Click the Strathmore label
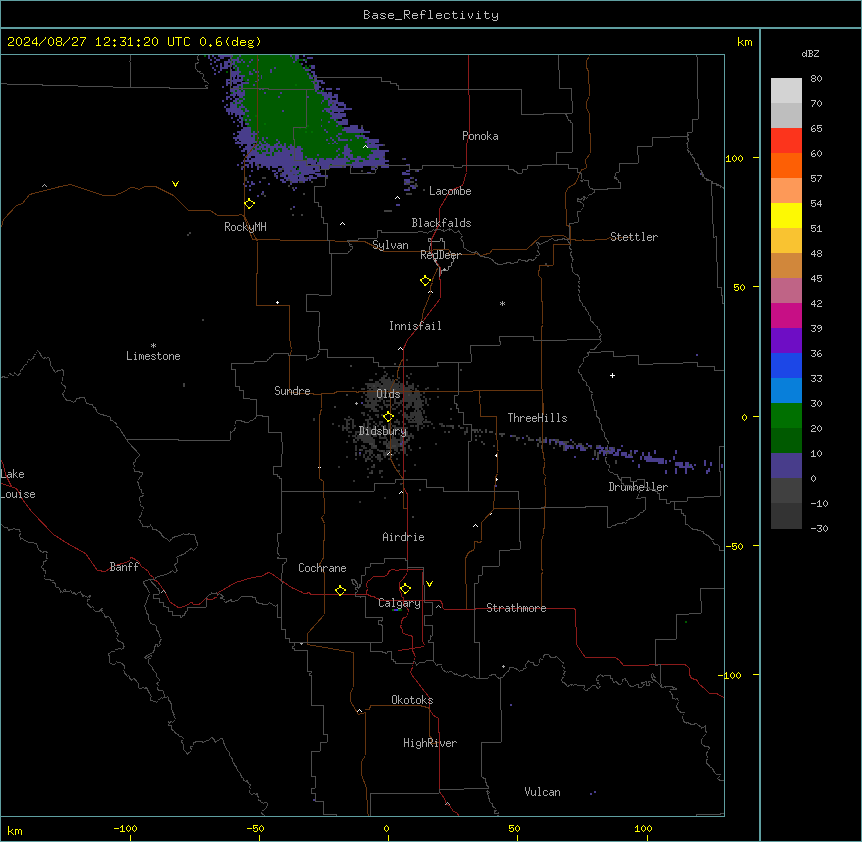 click(x=516, y=608)
